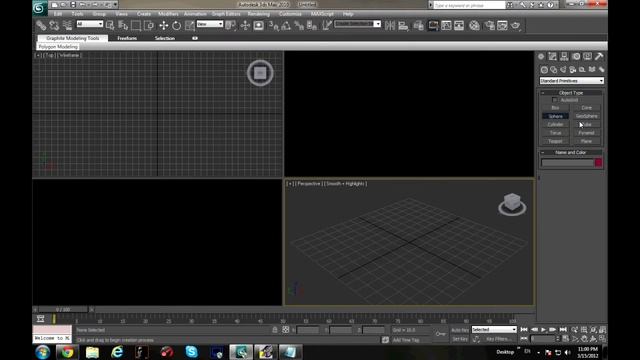
Task: Choose the Rectangular Selection Region tool
Action: click(x=136, y=25)
